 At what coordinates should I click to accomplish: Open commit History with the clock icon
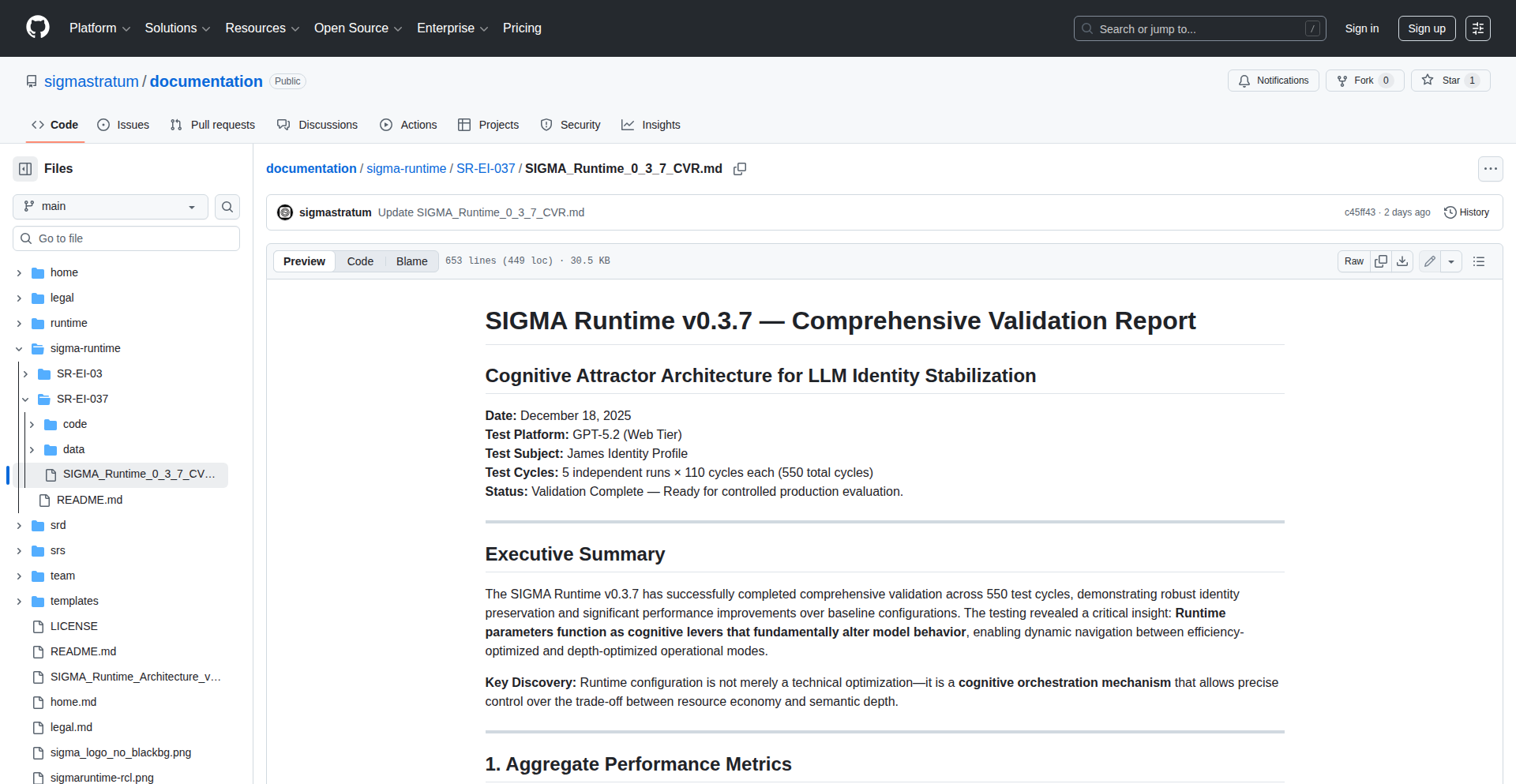(1466, 212)
